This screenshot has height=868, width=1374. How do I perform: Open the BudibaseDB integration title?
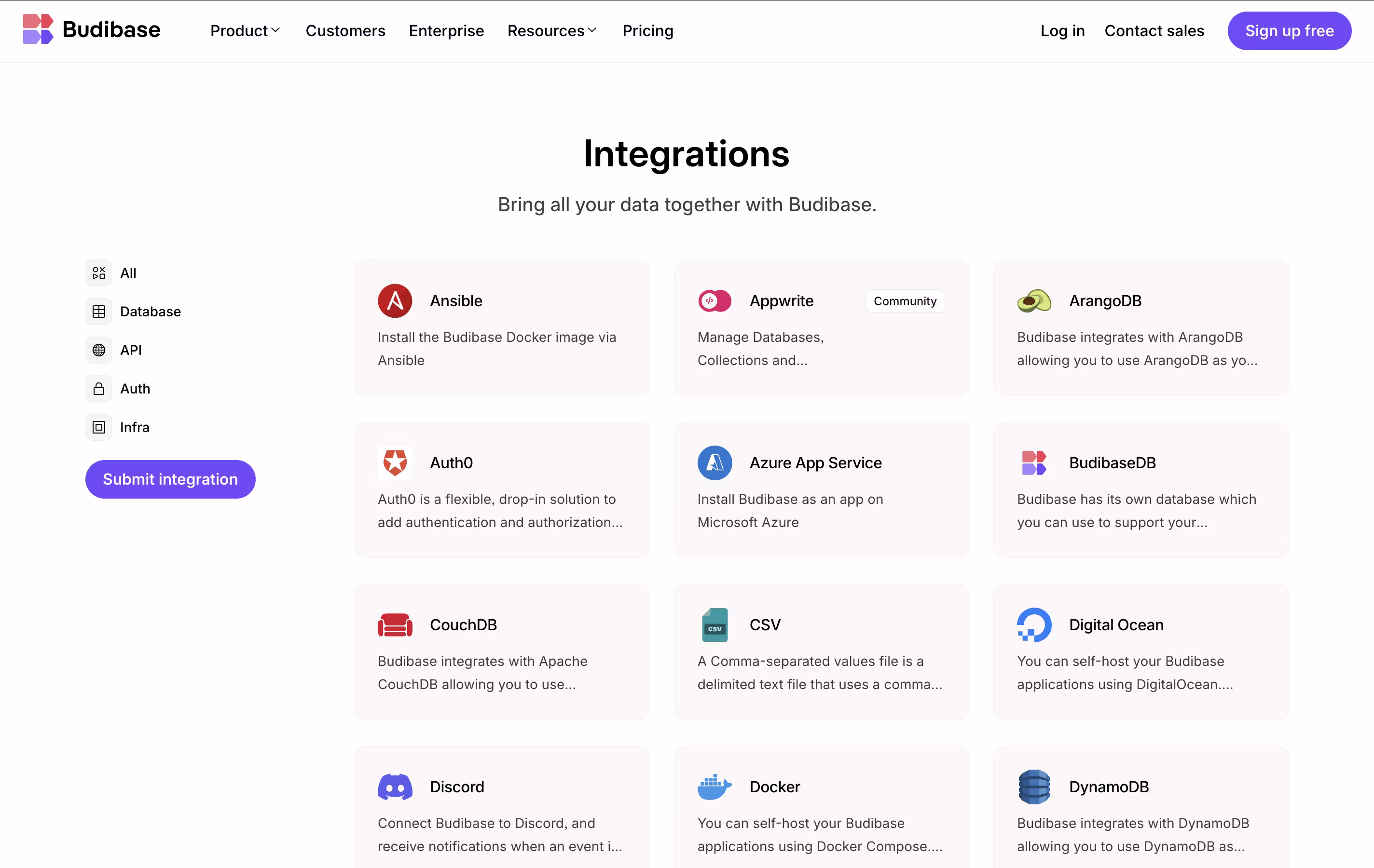point(1112,462)
